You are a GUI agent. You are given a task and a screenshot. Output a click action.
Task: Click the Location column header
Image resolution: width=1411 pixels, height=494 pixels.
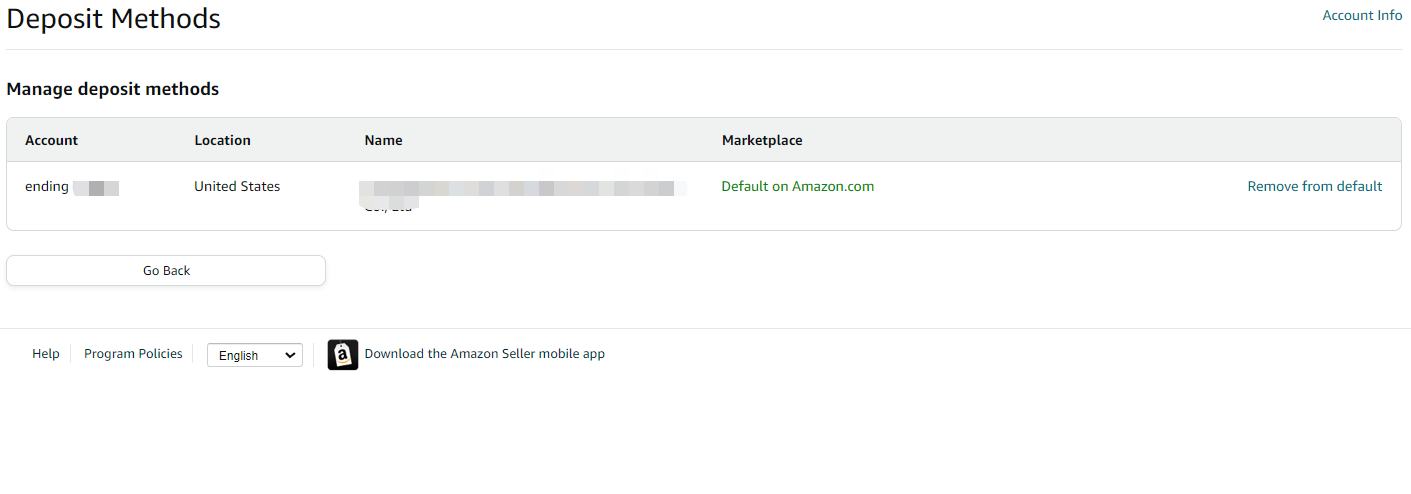[222, 140]
